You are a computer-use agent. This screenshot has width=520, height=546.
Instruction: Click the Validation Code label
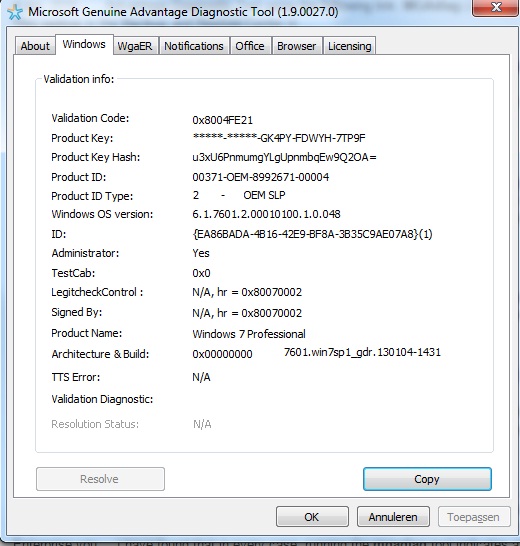click(90, 118)
